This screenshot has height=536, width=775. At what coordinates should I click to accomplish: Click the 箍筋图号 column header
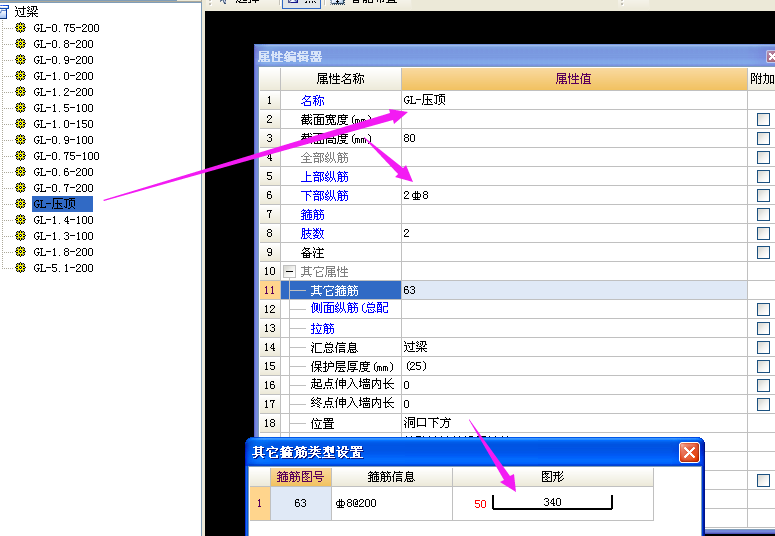pos(301,477)
